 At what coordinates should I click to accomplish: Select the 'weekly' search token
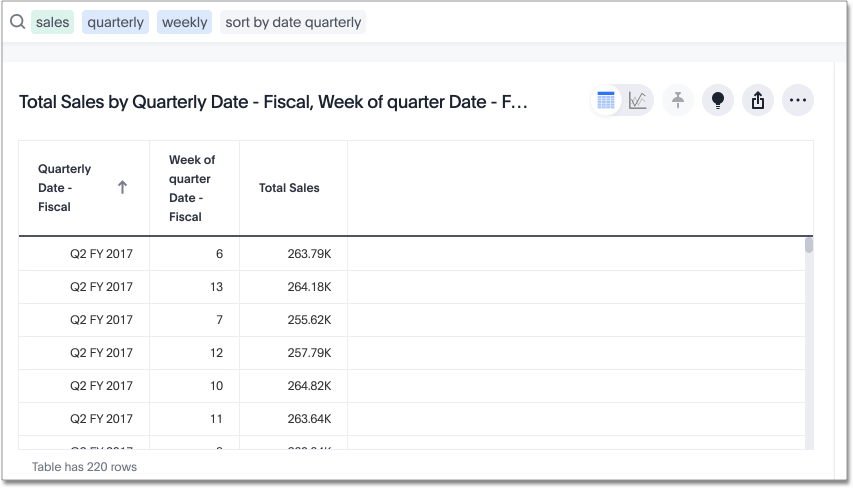coord(184,22)
